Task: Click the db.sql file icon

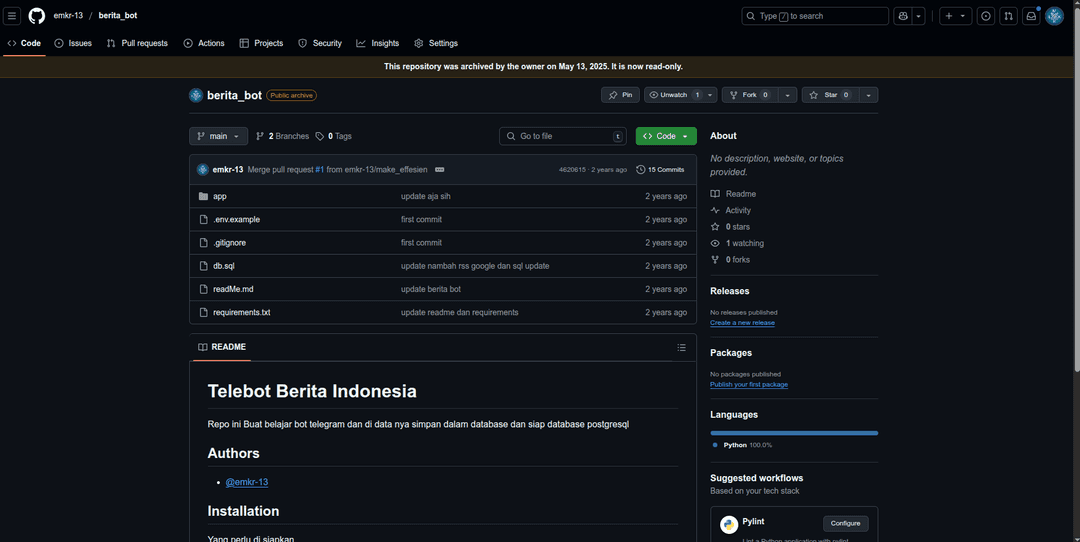Action: tap(203, 266)
